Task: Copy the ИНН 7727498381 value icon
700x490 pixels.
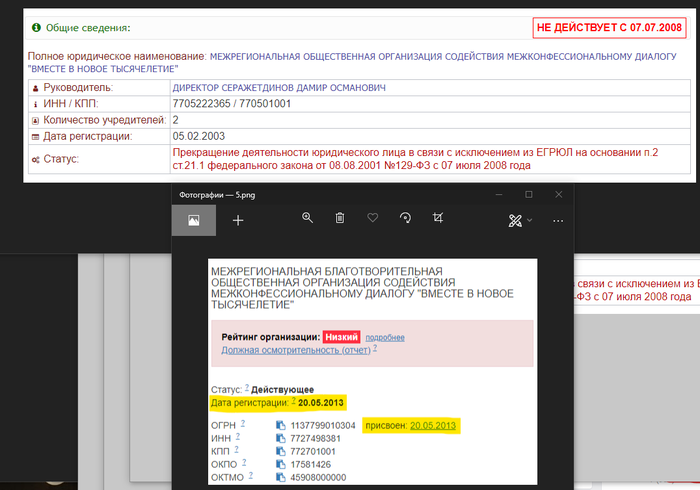Action: click(x=280, y=438)
